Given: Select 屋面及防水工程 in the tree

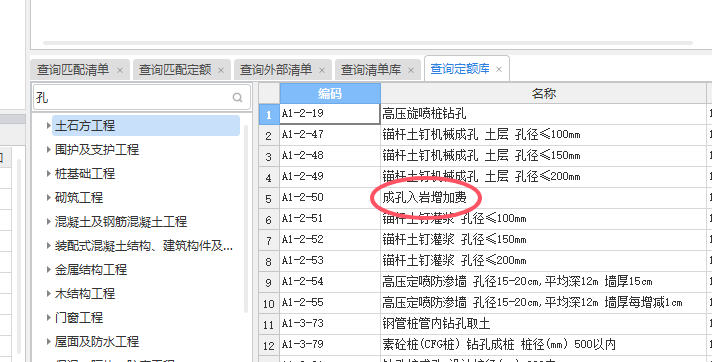Looking at the screenshot, I should (97, 342).
